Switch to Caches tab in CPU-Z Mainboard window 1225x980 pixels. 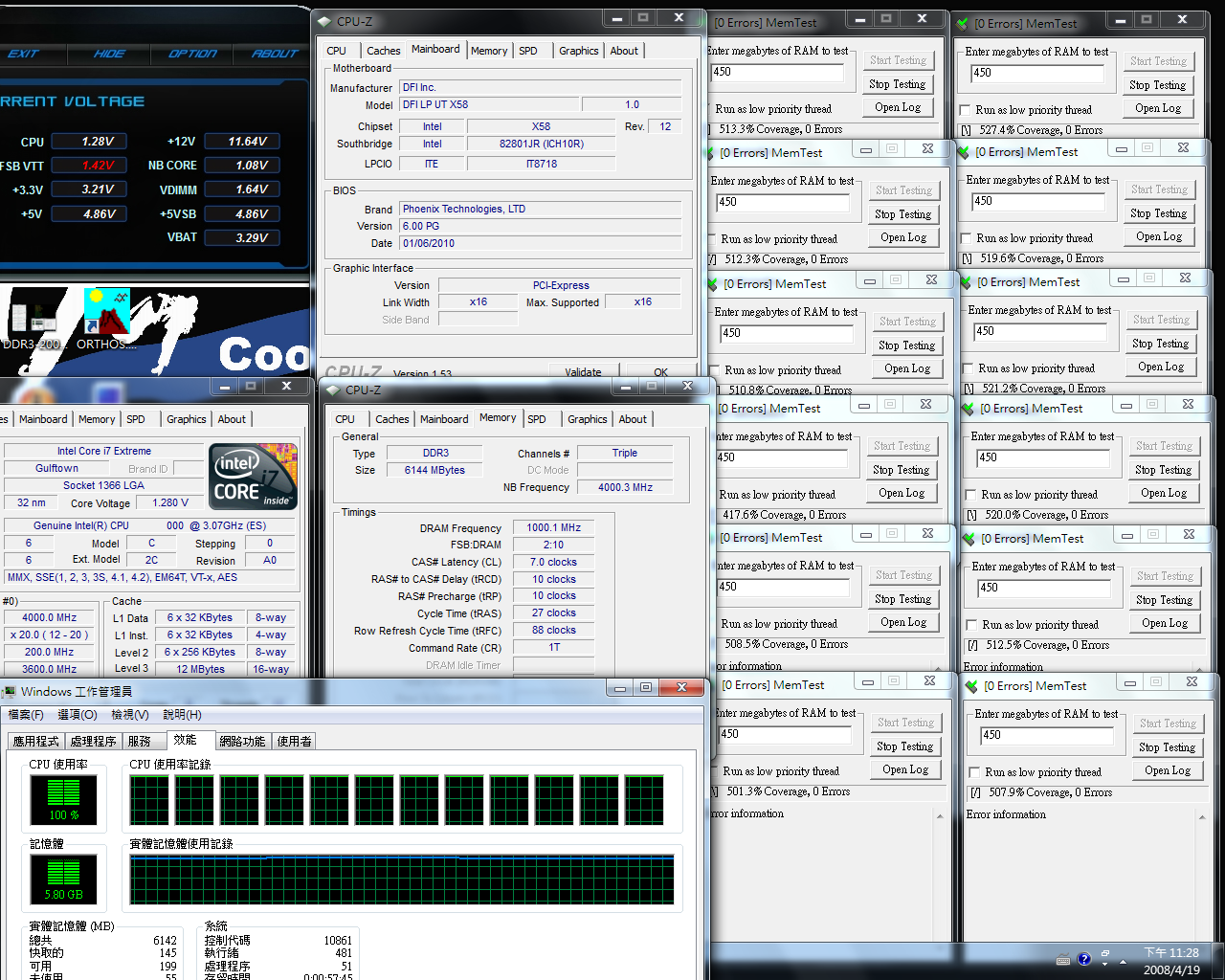point(383,51)
